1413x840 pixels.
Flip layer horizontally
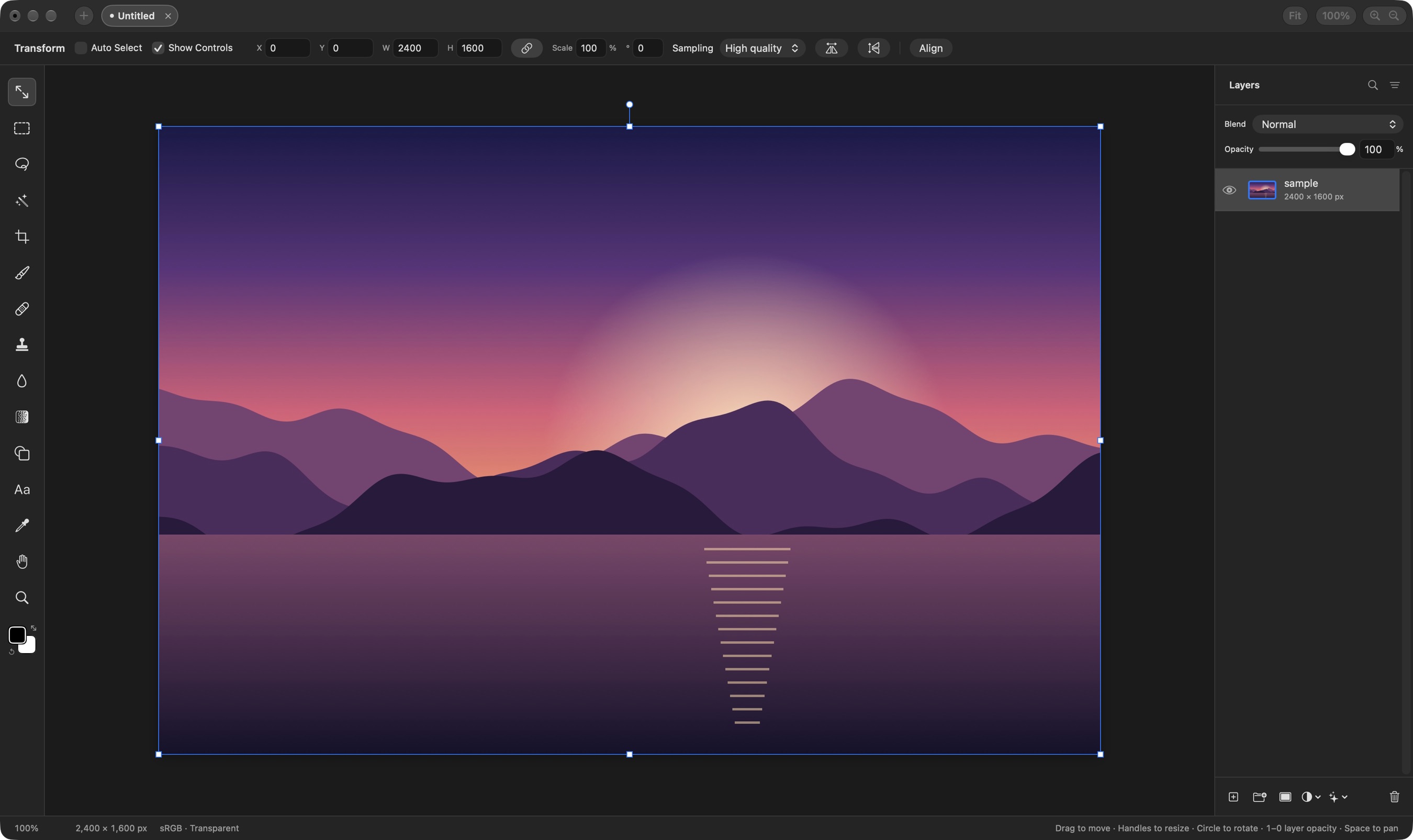pos(831,48)
